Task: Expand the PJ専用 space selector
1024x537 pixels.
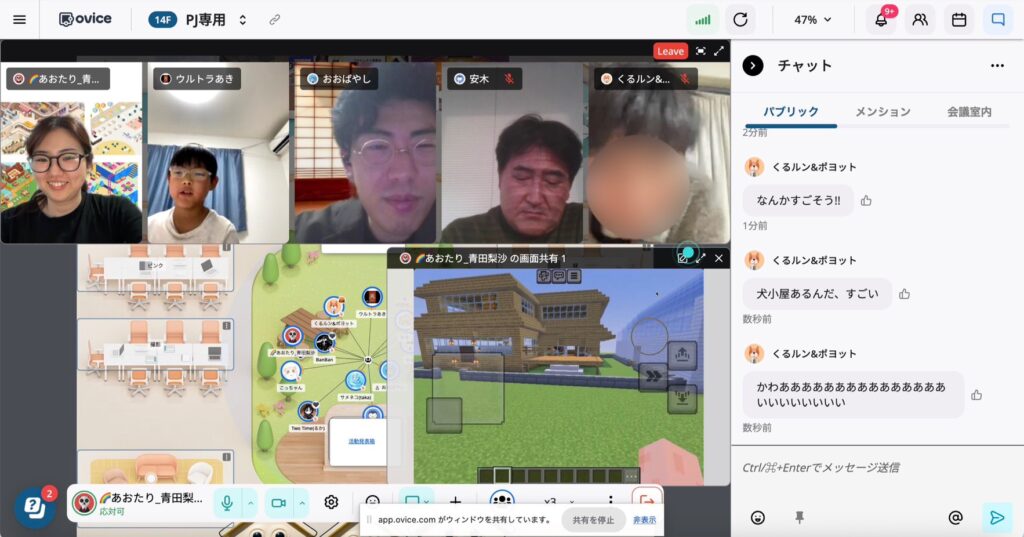Action: pos(242,20)
